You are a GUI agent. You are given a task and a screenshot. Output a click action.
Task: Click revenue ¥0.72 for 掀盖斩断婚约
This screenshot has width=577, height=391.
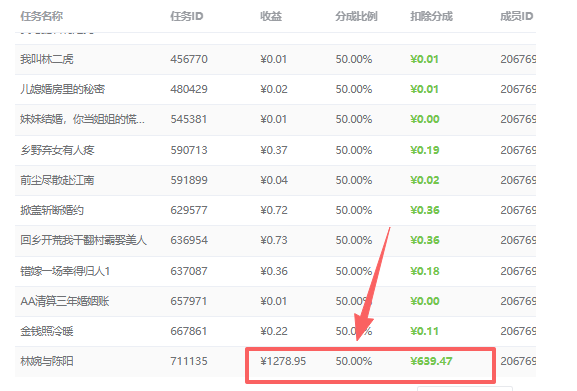pyautogui.click(x=274, y=210)
